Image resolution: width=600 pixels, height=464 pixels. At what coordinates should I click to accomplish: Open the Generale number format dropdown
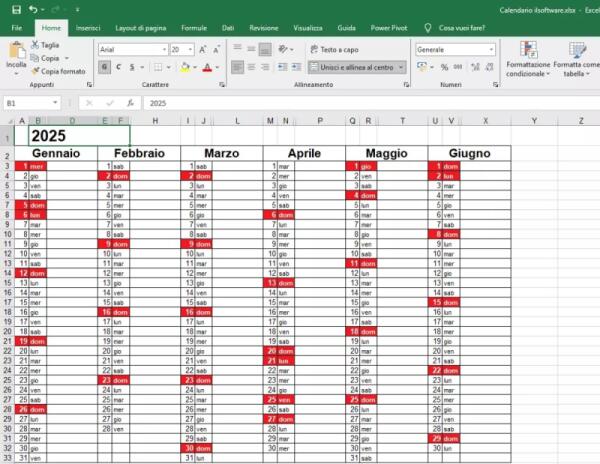coord(455,49)
